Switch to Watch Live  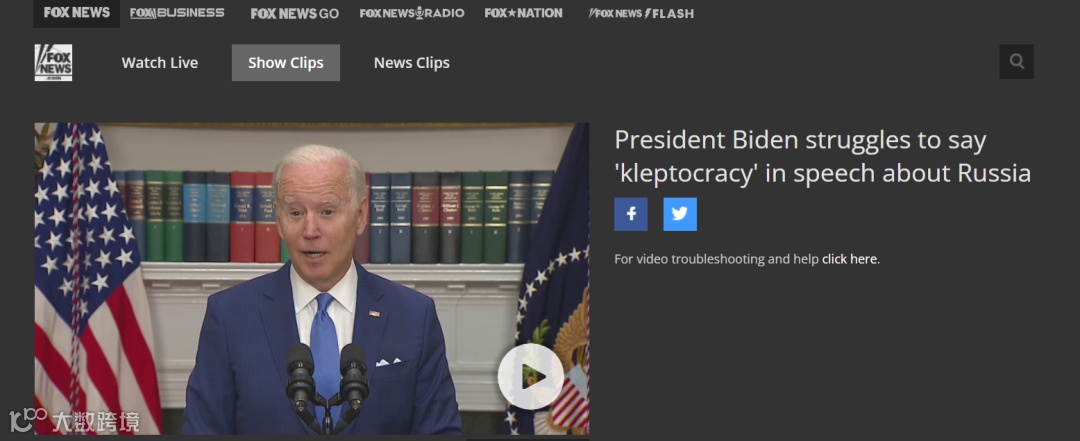click(160, 63)
